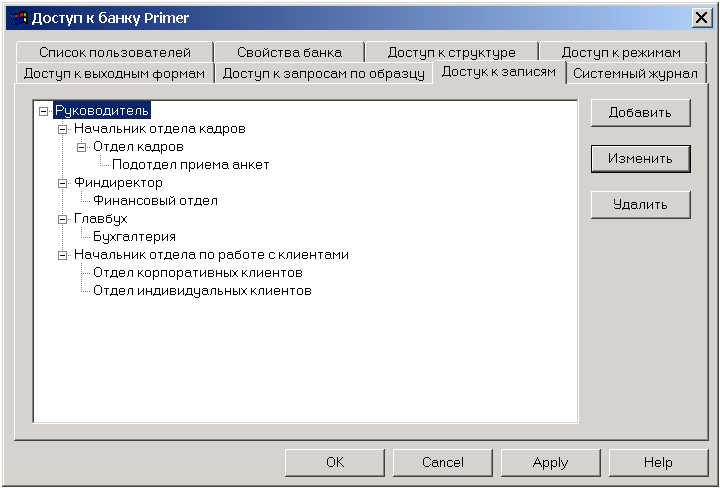Select Отдел индивидуальных клиентов
The width and height of the screenshot is (720, 488).
pyautogui.click(x=202, y=291)
